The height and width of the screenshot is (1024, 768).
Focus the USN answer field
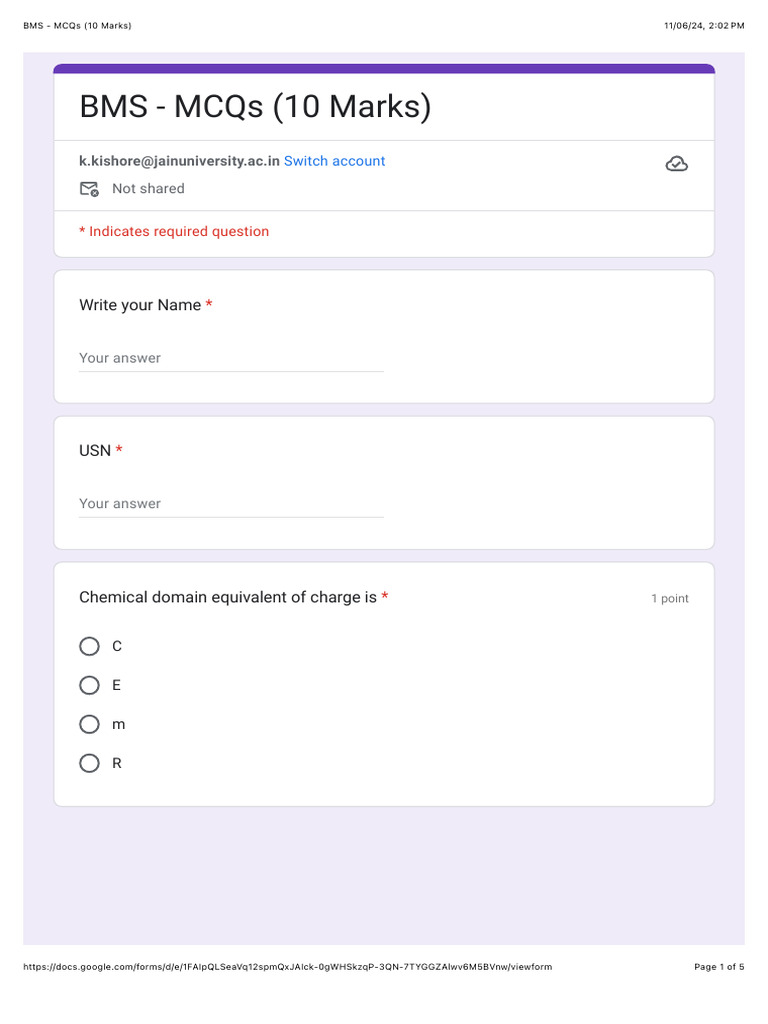point(231,503)
